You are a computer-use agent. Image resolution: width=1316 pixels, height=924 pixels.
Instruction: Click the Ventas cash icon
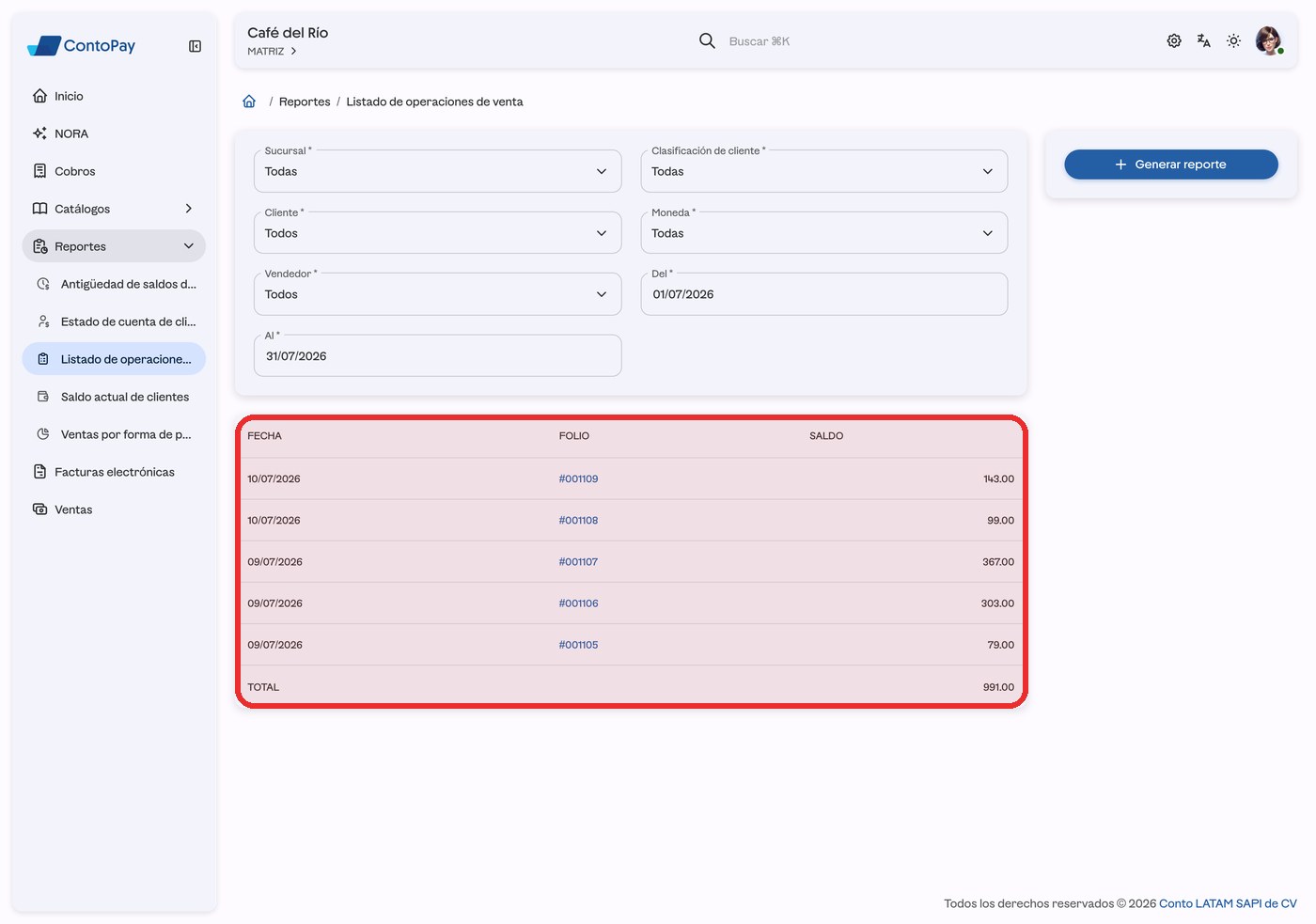coord(39,509)
